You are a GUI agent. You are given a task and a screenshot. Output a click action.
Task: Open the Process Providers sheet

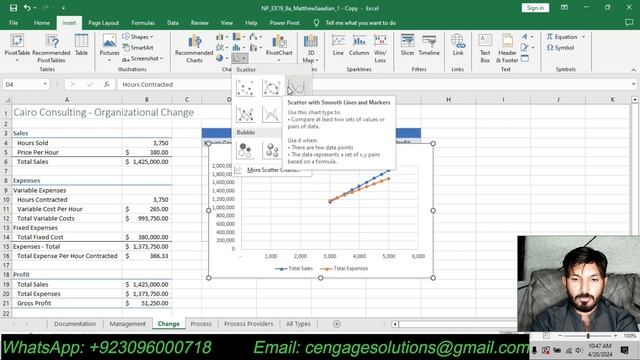tap(249, 324)
